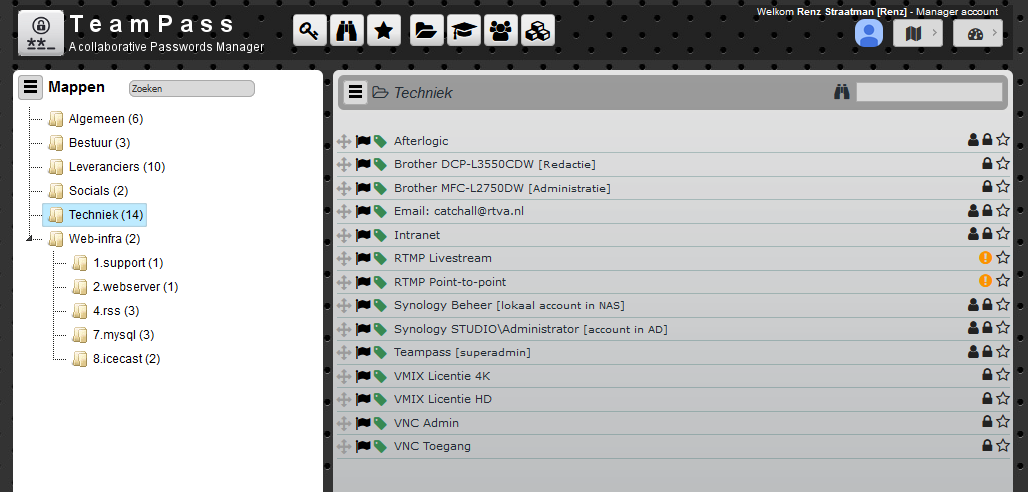Image resolution: width=1028 pixels, height=492 pixels.
Task: Click the person icon on Teampass [superadmin] row
Action: (x=973, y=351)
